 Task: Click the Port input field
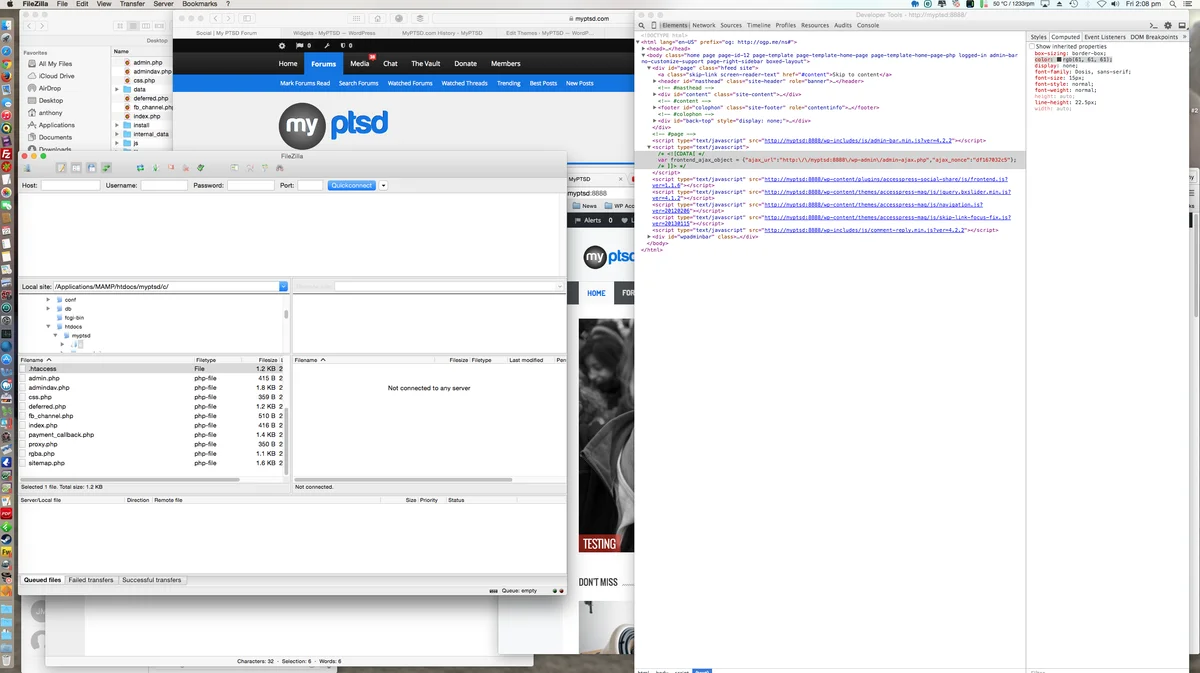click(310, 186)
